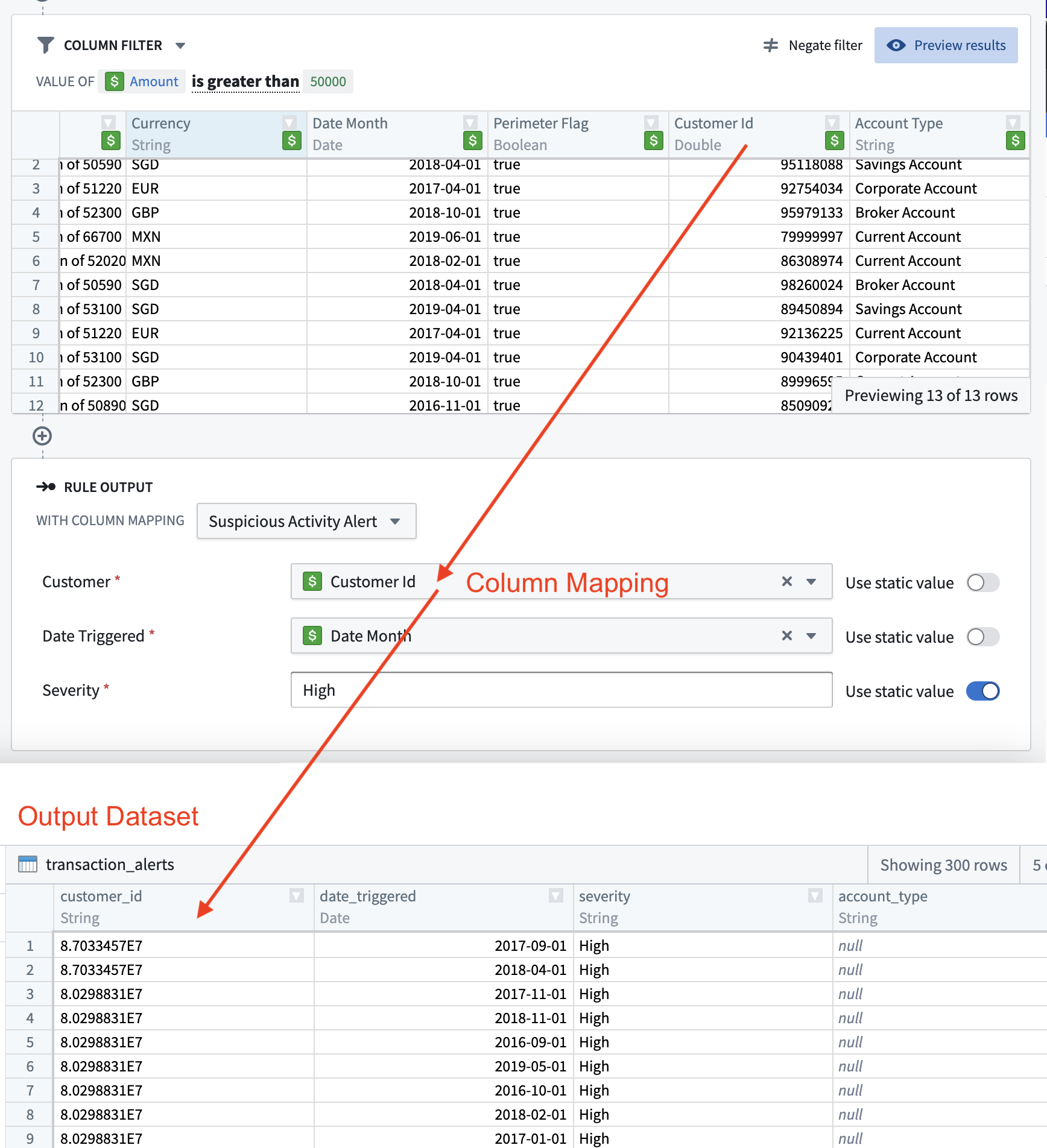The width and height of the screenshot is (1047, 1148).
Task: Click the green dollar icon in Perimeter Flag header
Action: click(654, 141)
